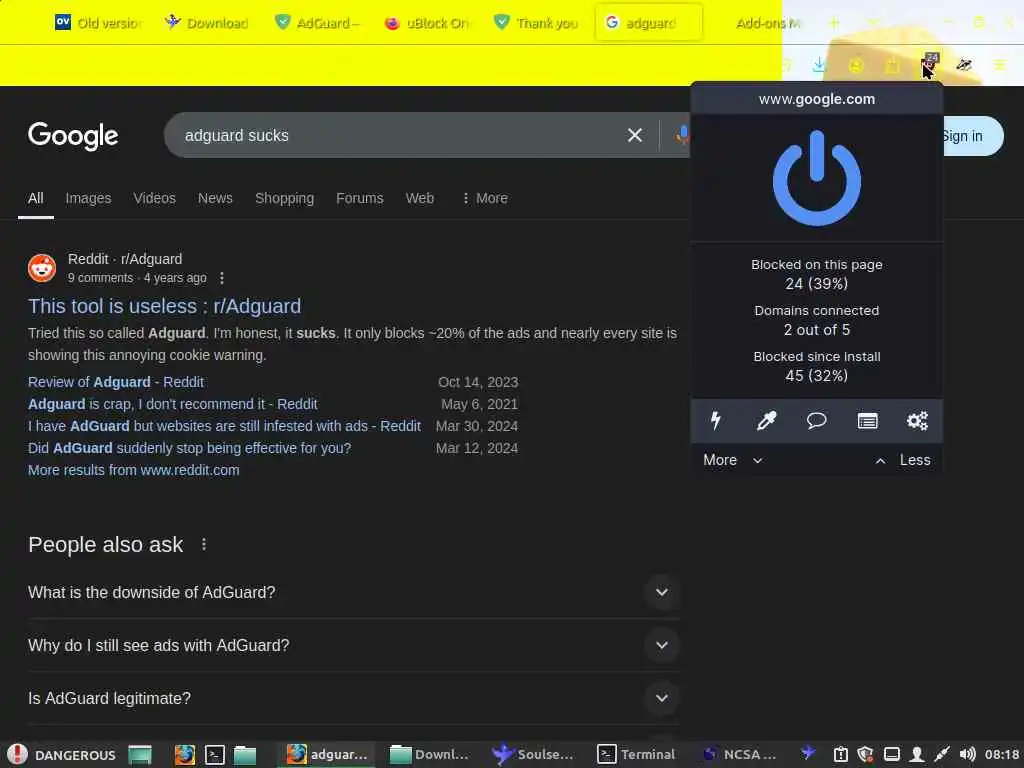The height and width of the screenshot is (768, 1024).
Task: Switch to the 'uBlock Origin' browser tab
Action: pos(428,23)
